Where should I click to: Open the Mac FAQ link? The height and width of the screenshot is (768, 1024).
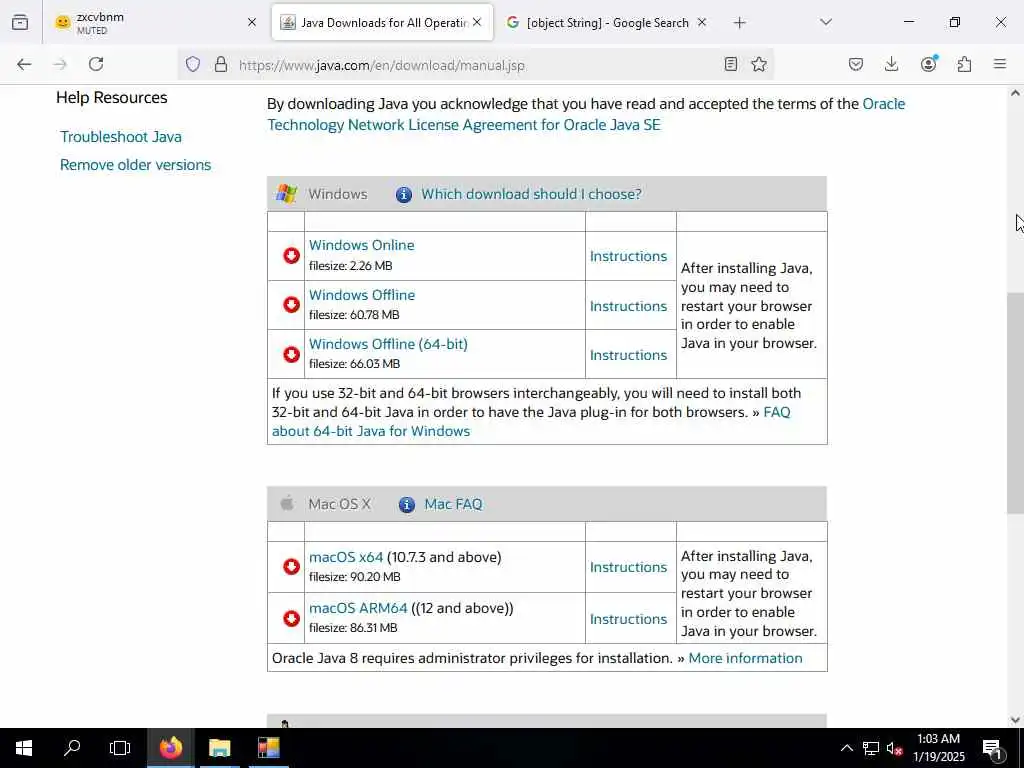(x=453, y=504)
